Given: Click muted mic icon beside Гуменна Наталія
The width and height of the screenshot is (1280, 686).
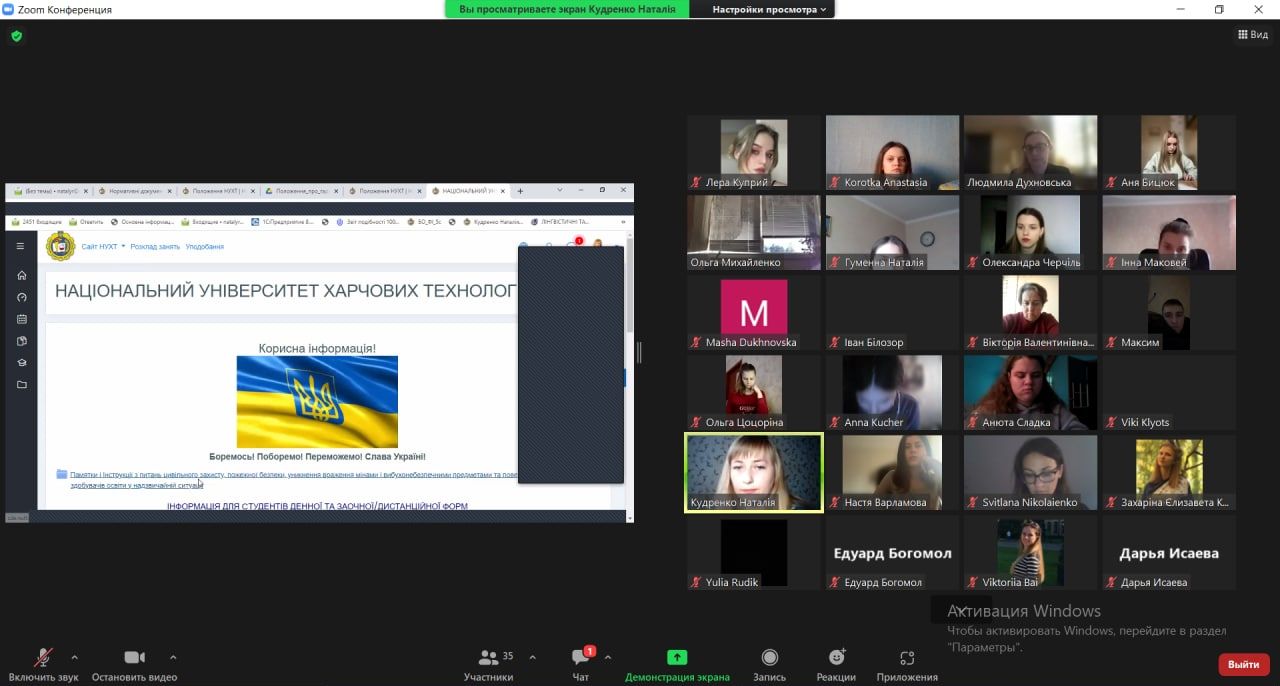Looking at the screenshot, I should point(835,262).
